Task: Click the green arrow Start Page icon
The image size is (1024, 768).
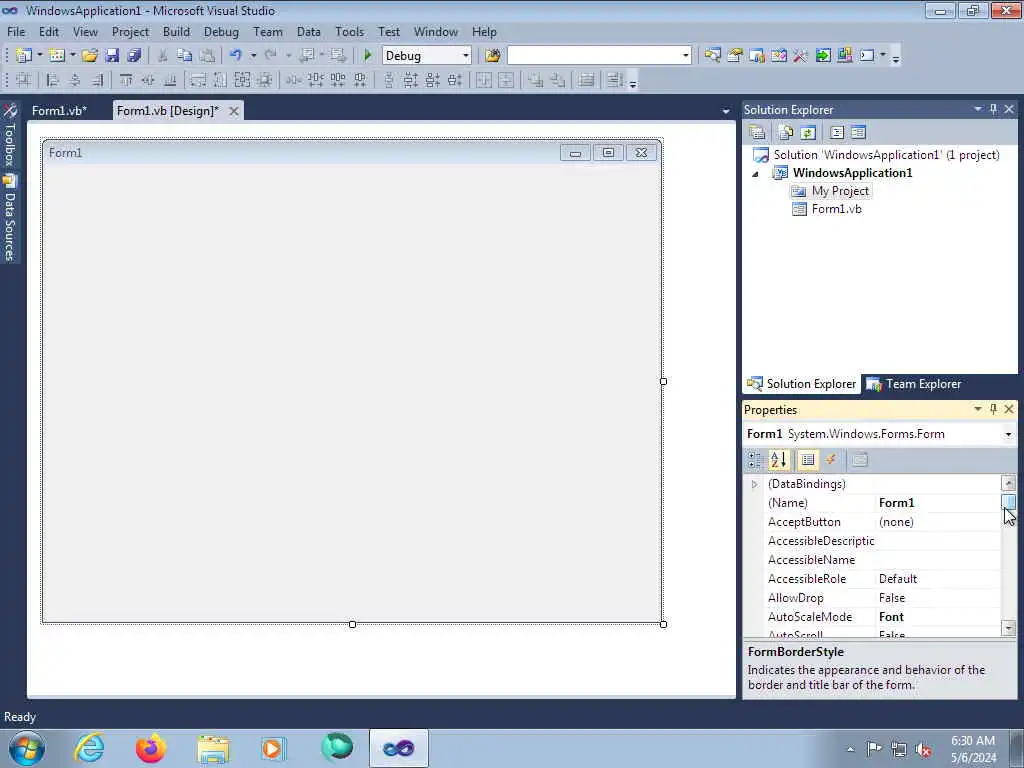Action: pyautogui.click(x=823, y=56)
